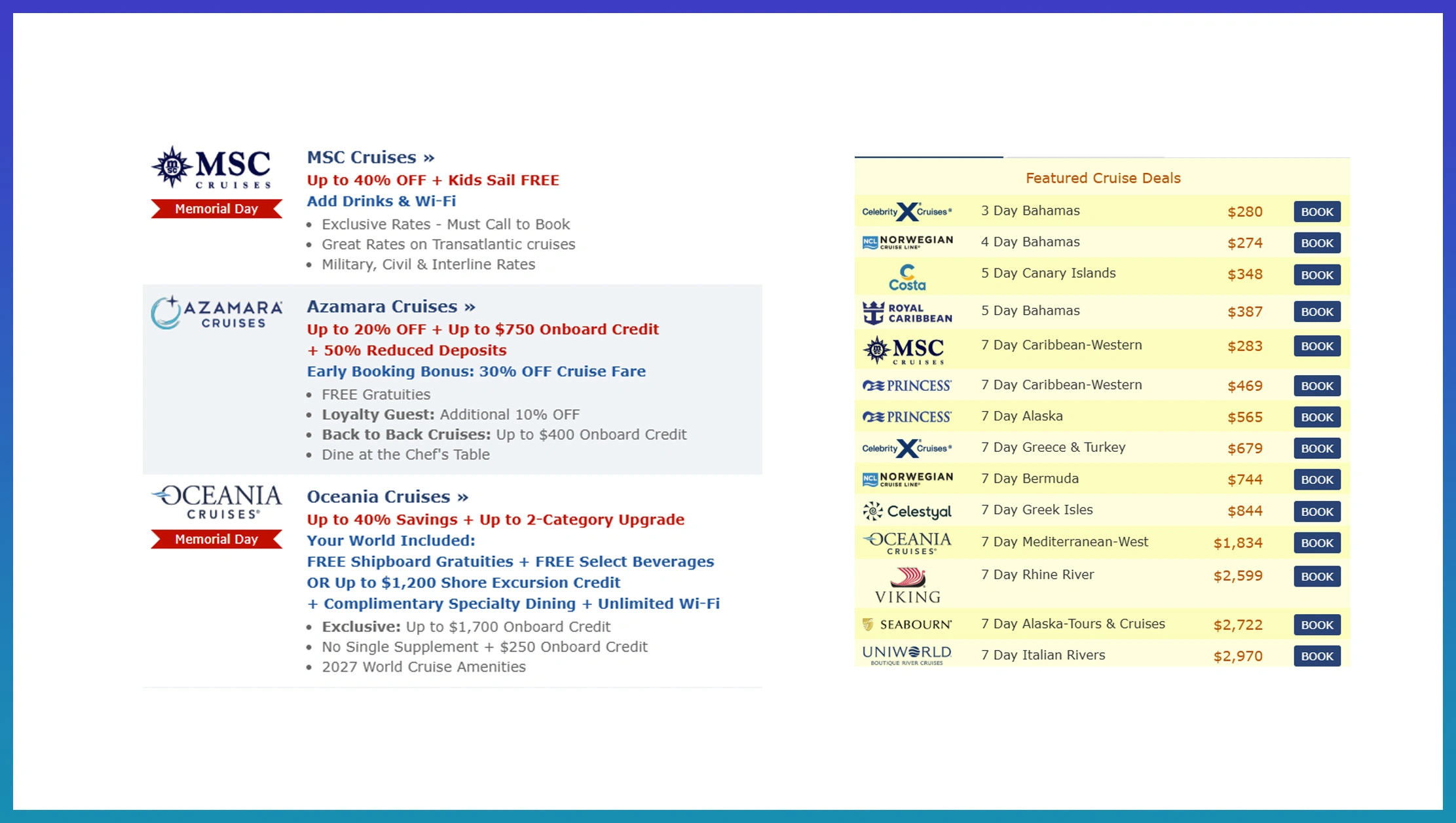Click the MSC Cruises logo in promotions
The image size is (1456, 823).
click(211, 168)
